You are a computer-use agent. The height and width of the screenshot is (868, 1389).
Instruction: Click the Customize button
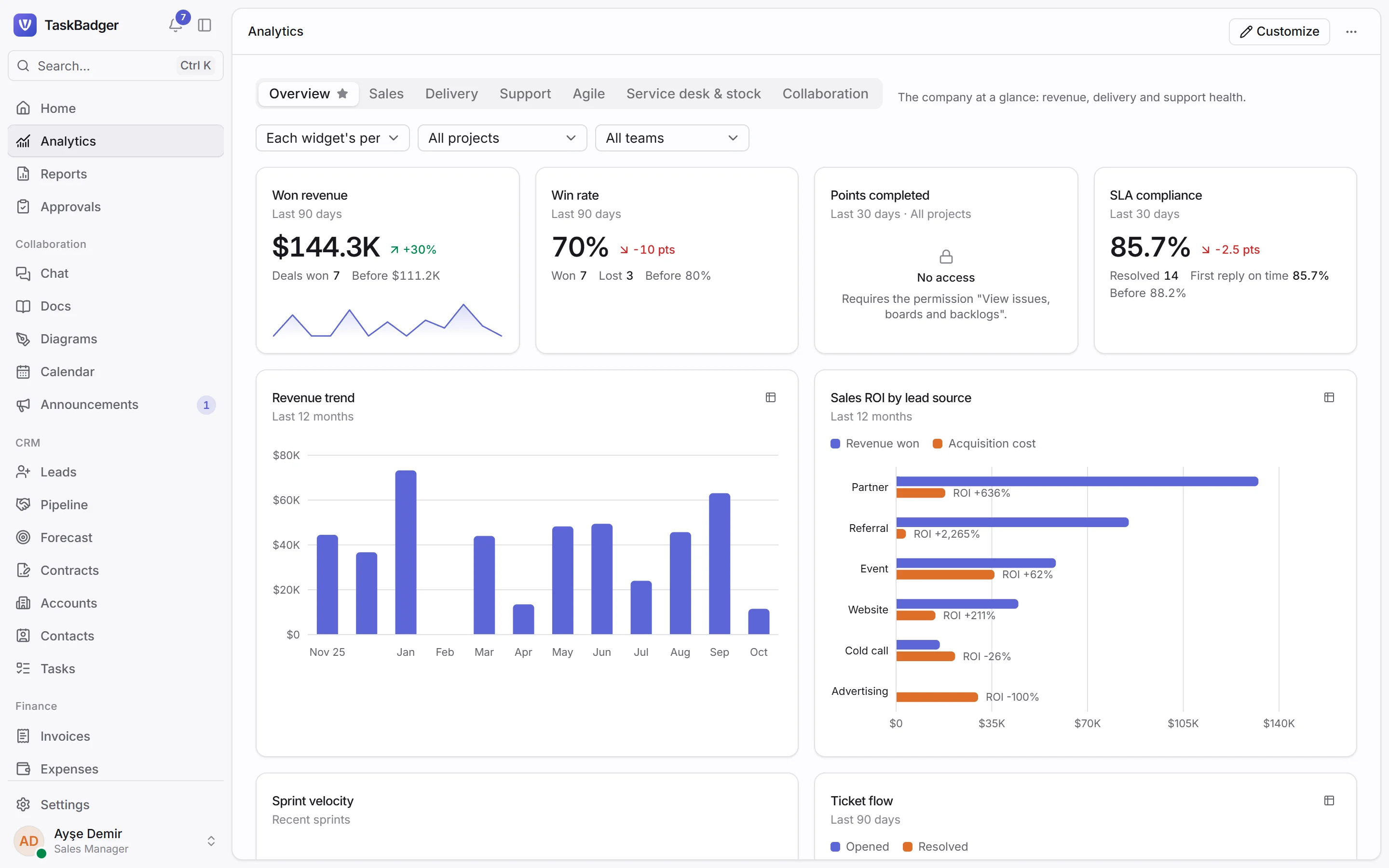(1279, 31)
